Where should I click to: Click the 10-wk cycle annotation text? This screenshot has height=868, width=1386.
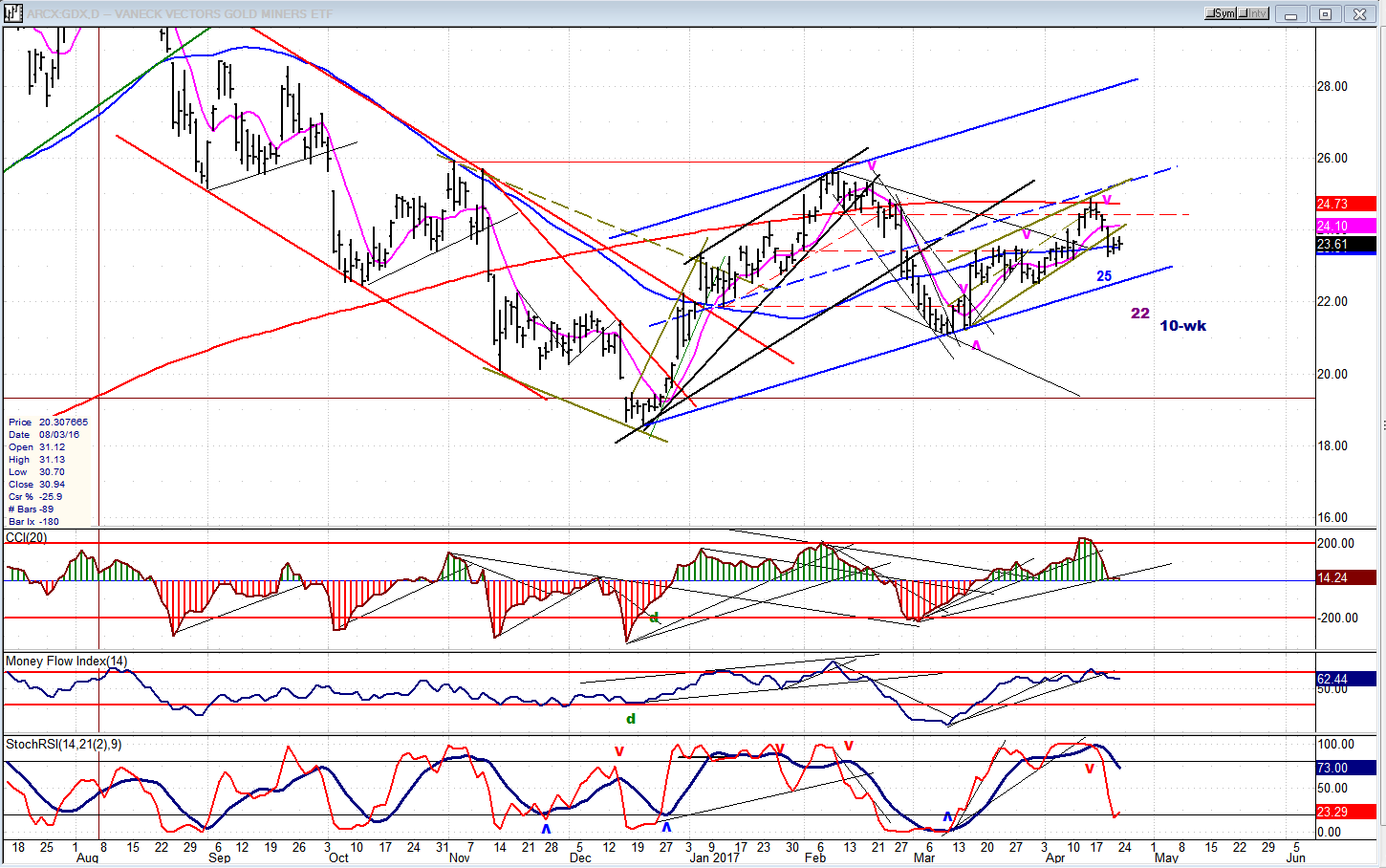pyautogui.click(x=1182, y=326)
